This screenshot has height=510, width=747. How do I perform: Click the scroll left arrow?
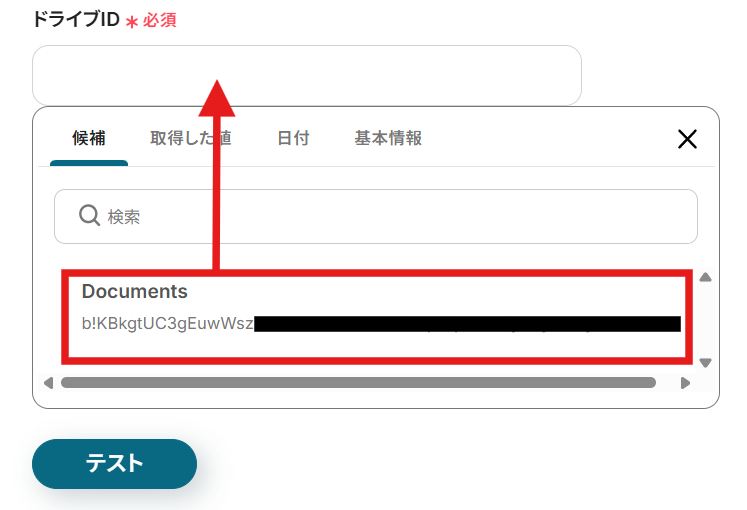(48, 383)
